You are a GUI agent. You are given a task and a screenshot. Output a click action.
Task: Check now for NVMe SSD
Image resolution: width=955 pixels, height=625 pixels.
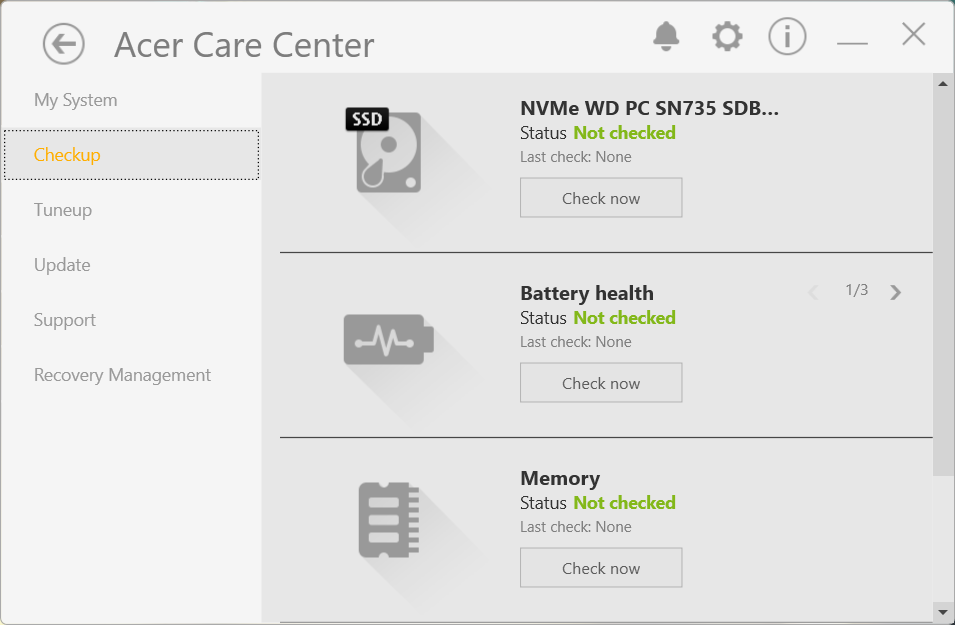(x=601, y=198)
